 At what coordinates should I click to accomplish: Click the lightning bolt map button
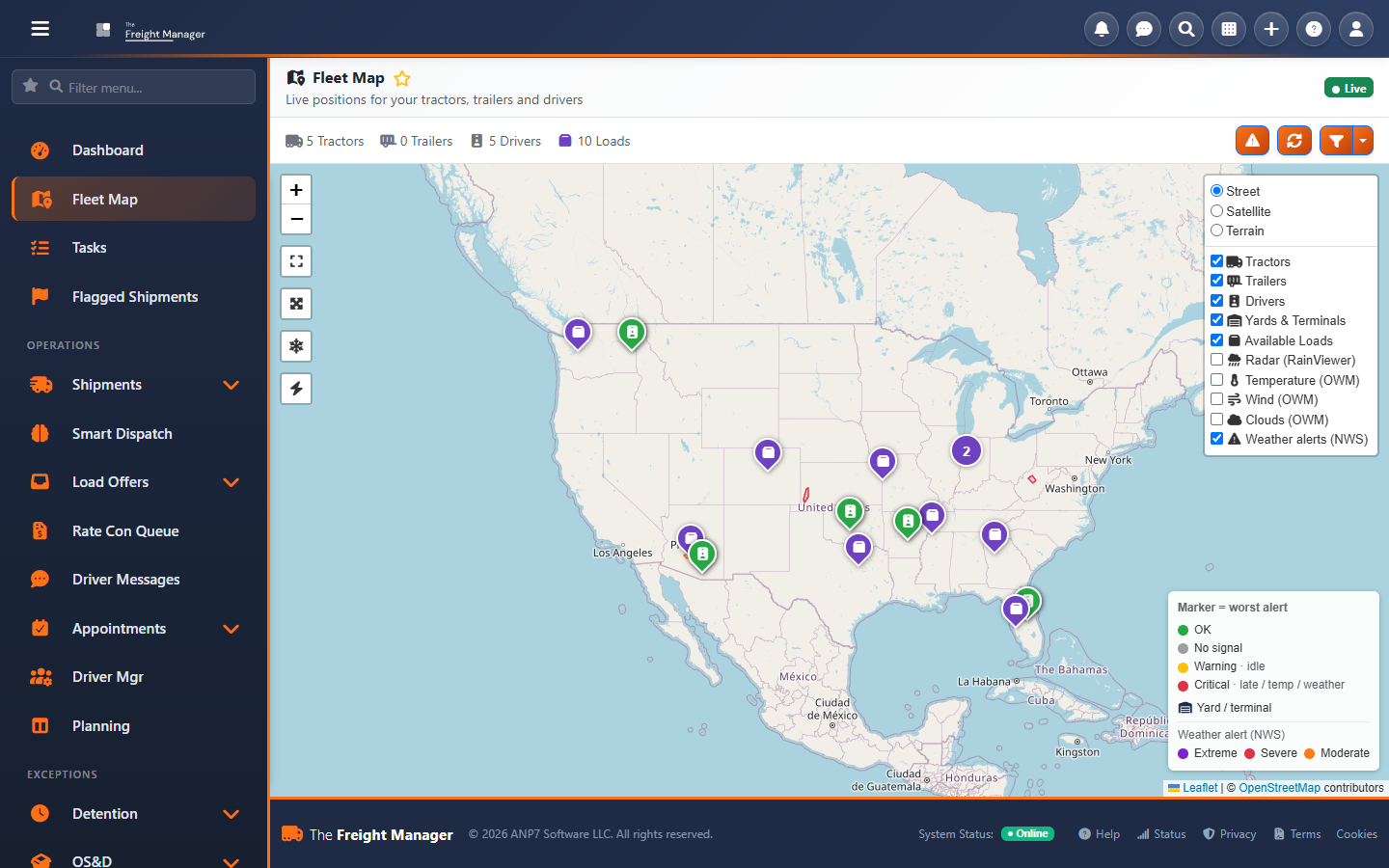point(296,389)
